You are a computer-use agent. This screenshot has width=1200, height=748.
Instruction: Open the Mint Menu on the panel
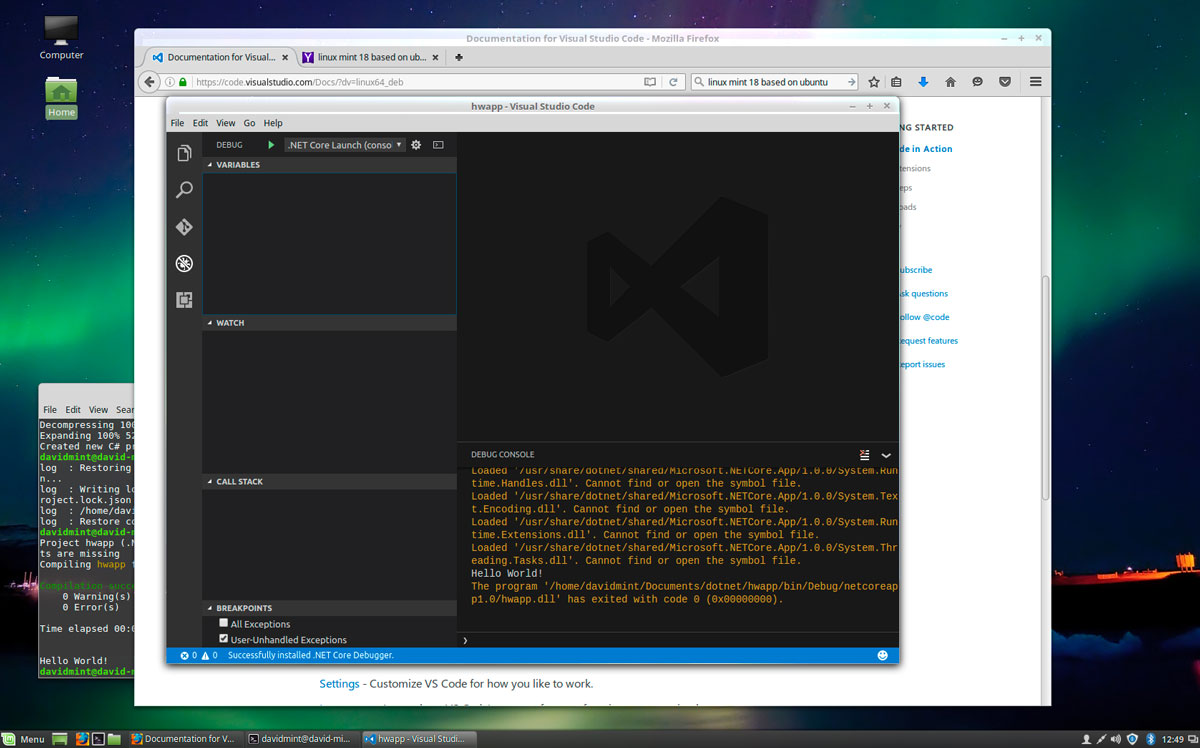[24, 739]
